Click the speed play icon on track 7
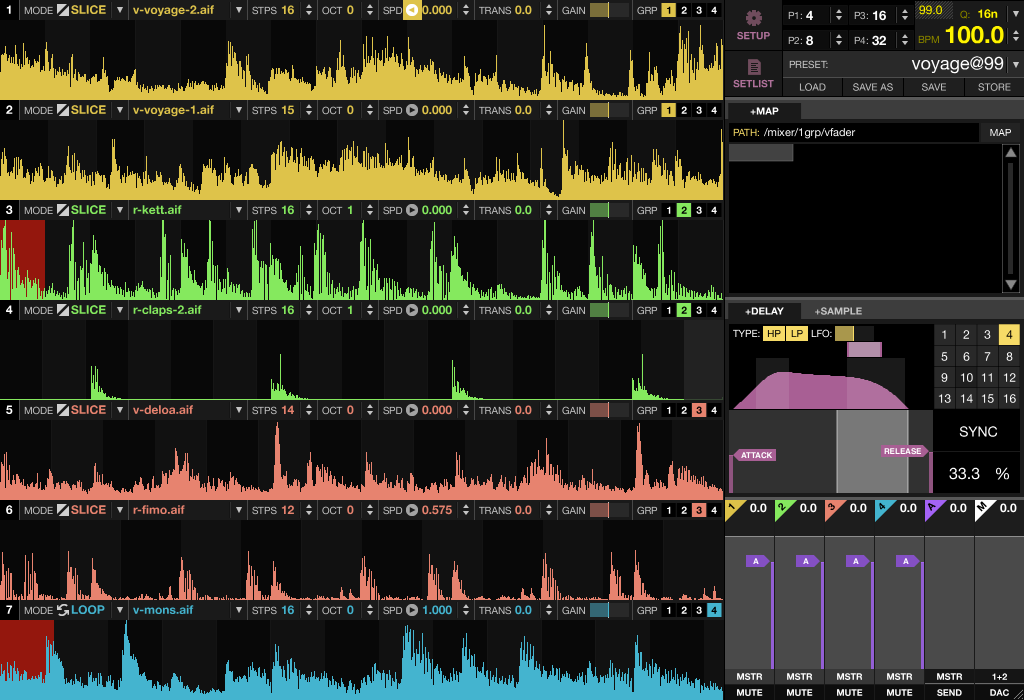This screenshot has width=1024, height=700. coord(411,610)
